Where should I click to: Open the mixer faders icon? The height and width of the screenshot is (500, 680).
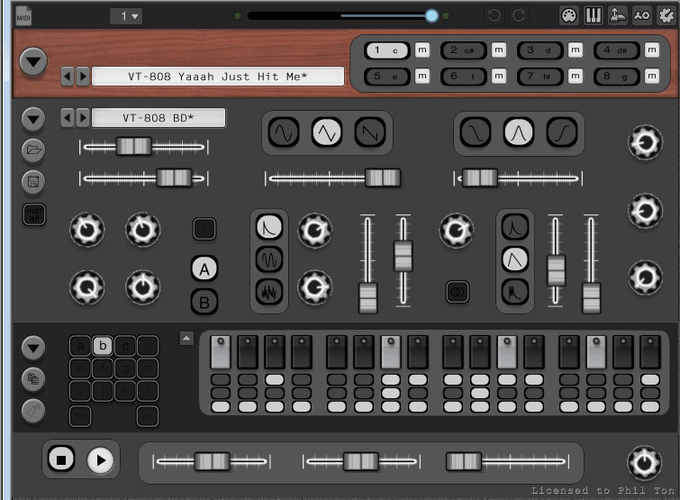593,16
